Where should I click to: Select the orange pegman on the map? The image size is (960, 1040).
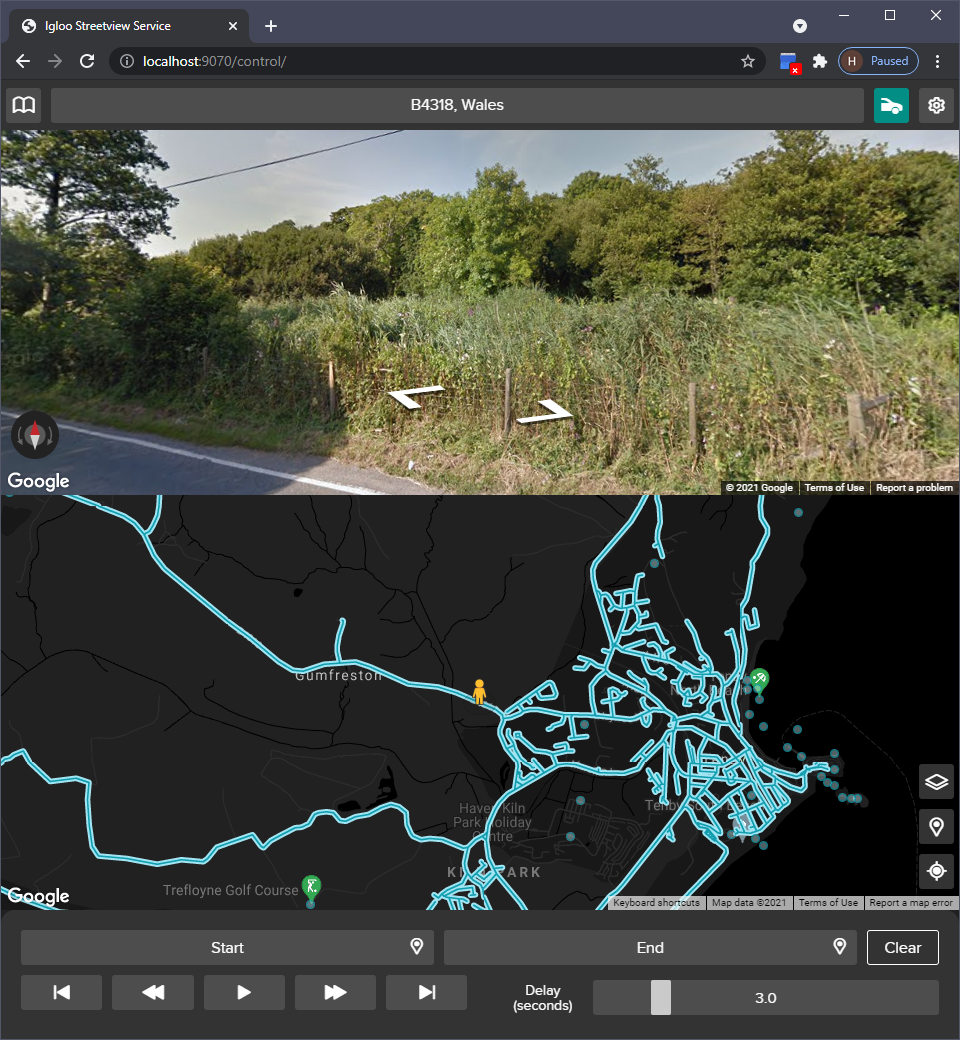click(x=479, y=691)
